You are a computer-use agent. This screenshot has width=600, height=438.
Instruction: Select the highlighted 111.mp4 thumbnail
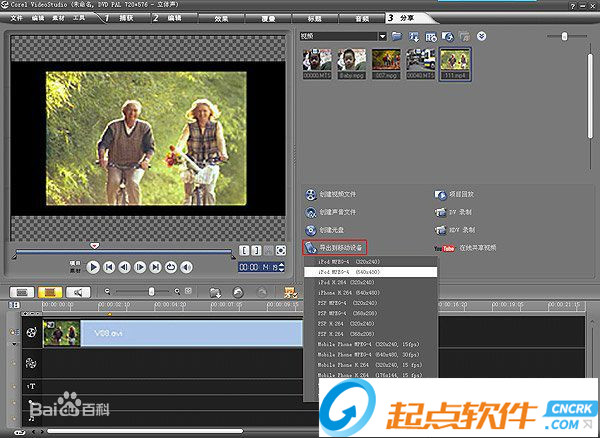[455, 64]
